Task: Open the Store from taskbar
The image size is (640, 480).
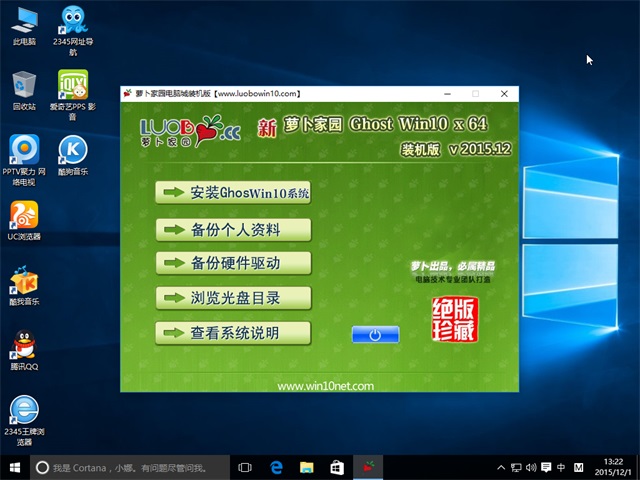Action: click(337, 468)
